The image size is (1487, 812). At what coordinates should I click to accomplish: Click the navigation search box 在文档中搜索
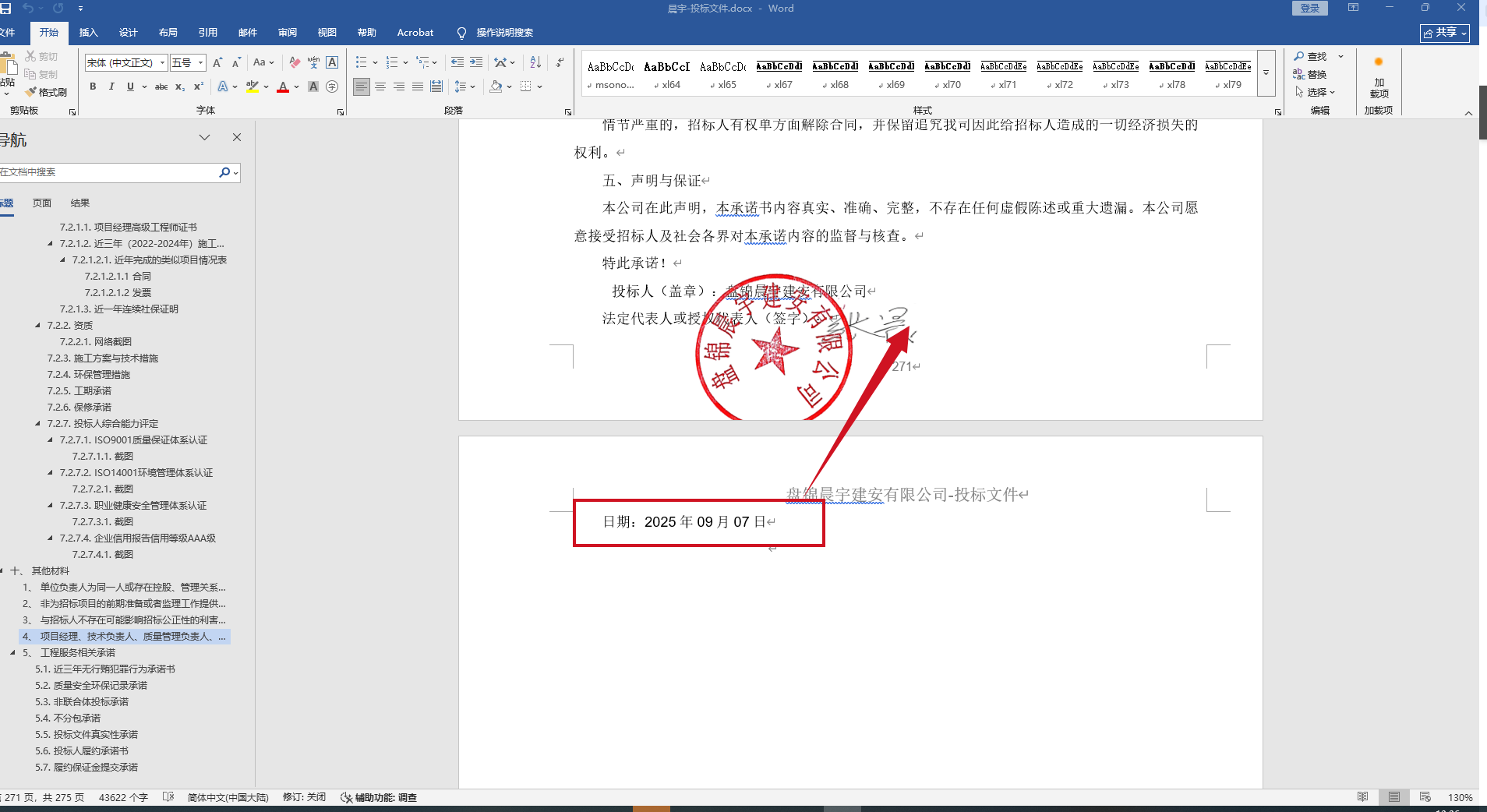pyautogui.click(x=109, y=172)
